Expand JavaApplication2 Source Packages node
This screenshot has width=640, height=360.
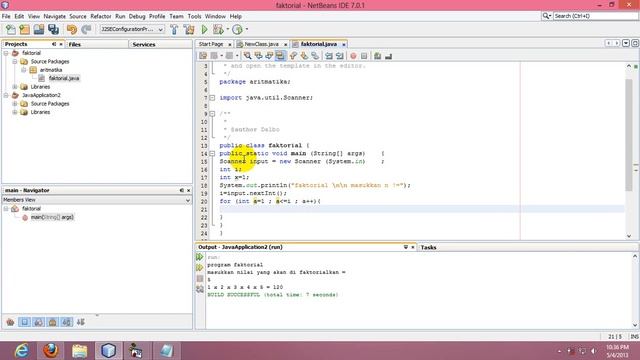point(15,104)
